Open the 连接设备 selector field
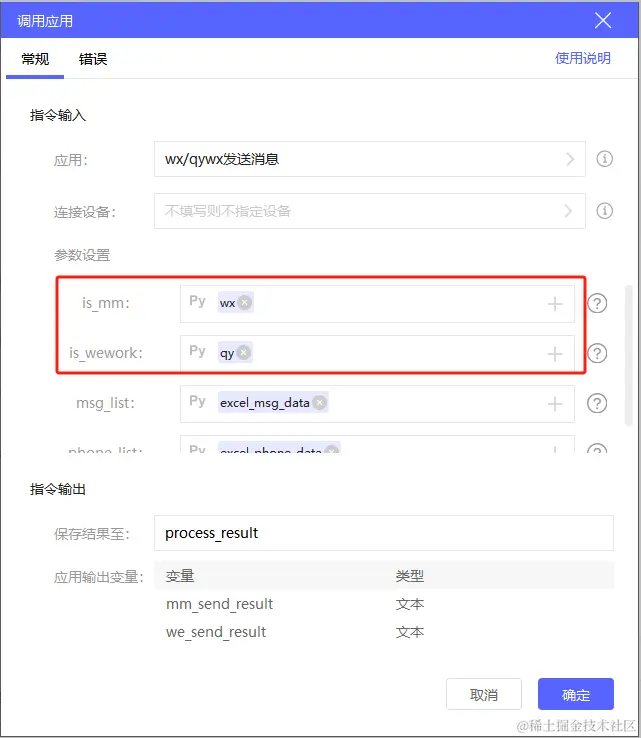This screenshot has width=641, height=738. tap(369, 211)
